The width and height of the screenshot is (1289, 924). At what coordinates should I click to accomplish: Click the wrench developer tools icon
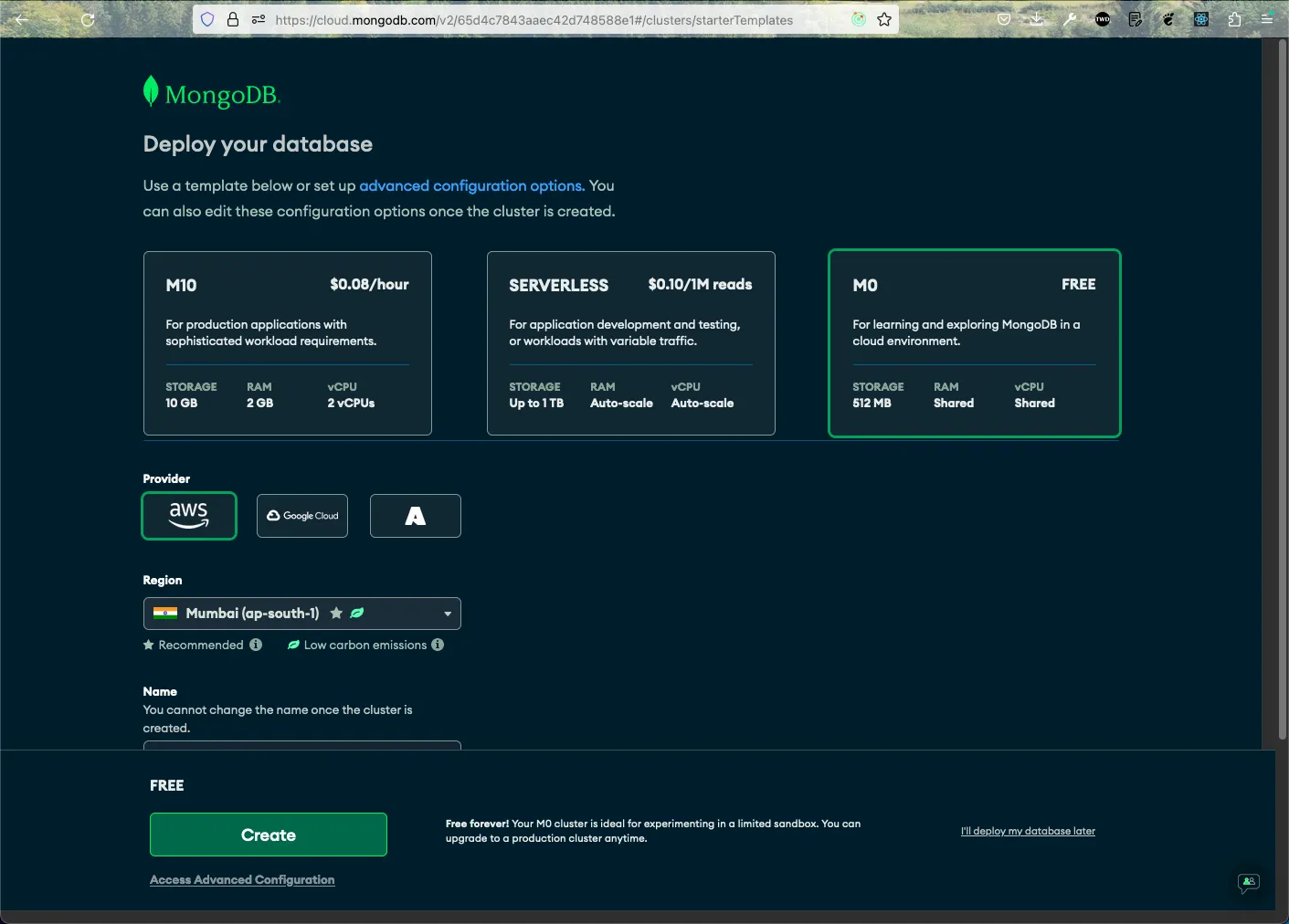tap(1070, 19)
